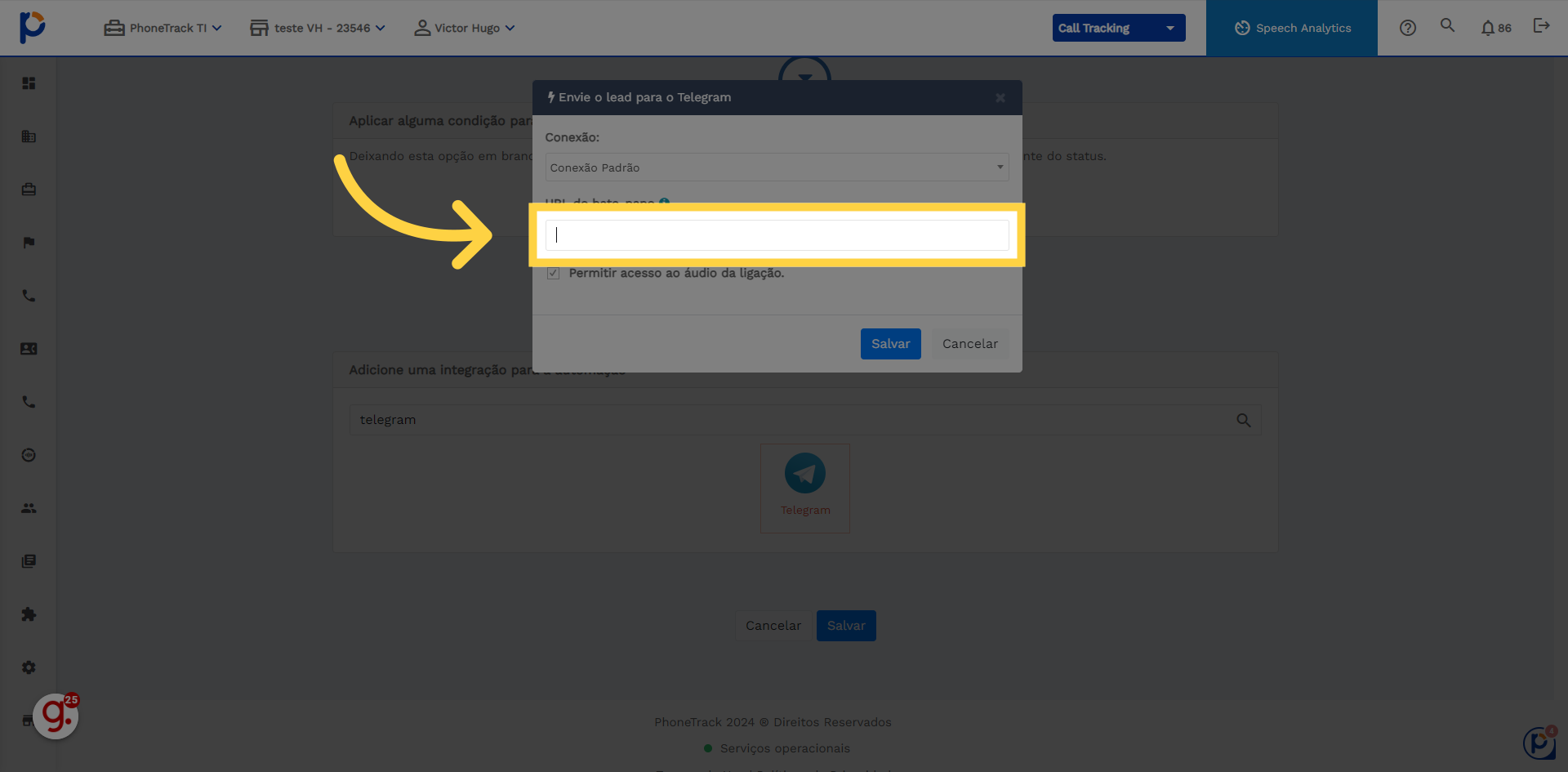The width and height of the screenshot is (1568, 772).
Task: Click the Telegram integration tile
Action: [x=805, y=489]
